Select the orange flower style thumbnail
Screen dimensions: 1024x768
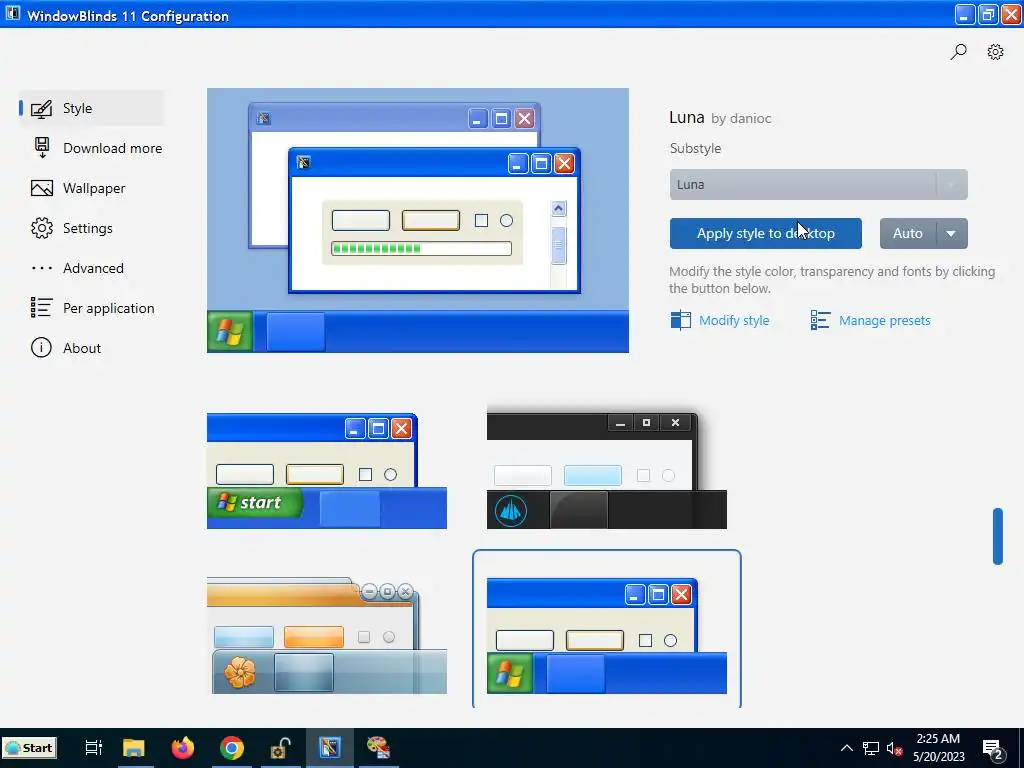coord(327,635)
